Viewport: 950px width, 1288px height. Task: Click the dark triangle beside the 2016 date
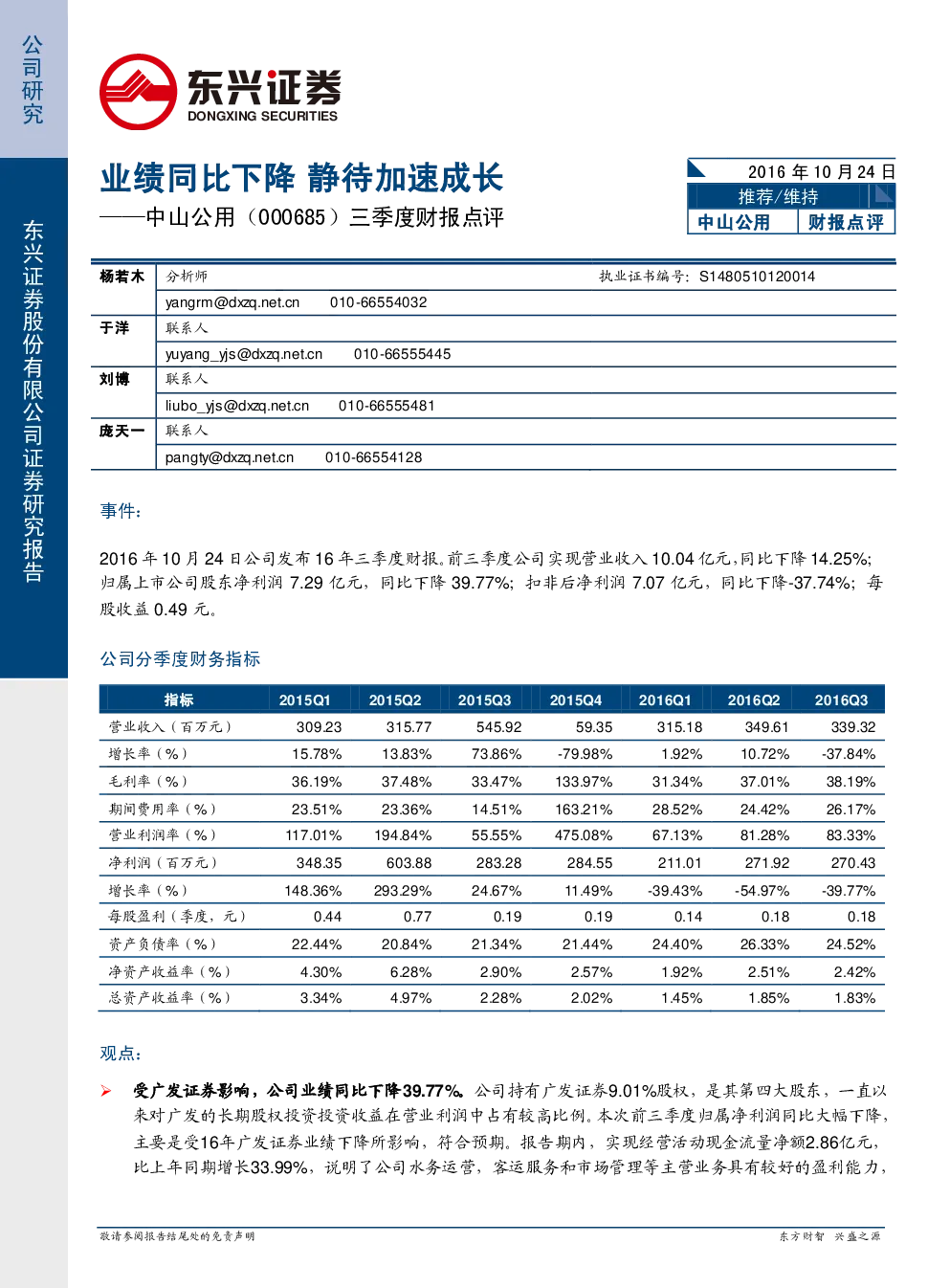pos(696,169)
